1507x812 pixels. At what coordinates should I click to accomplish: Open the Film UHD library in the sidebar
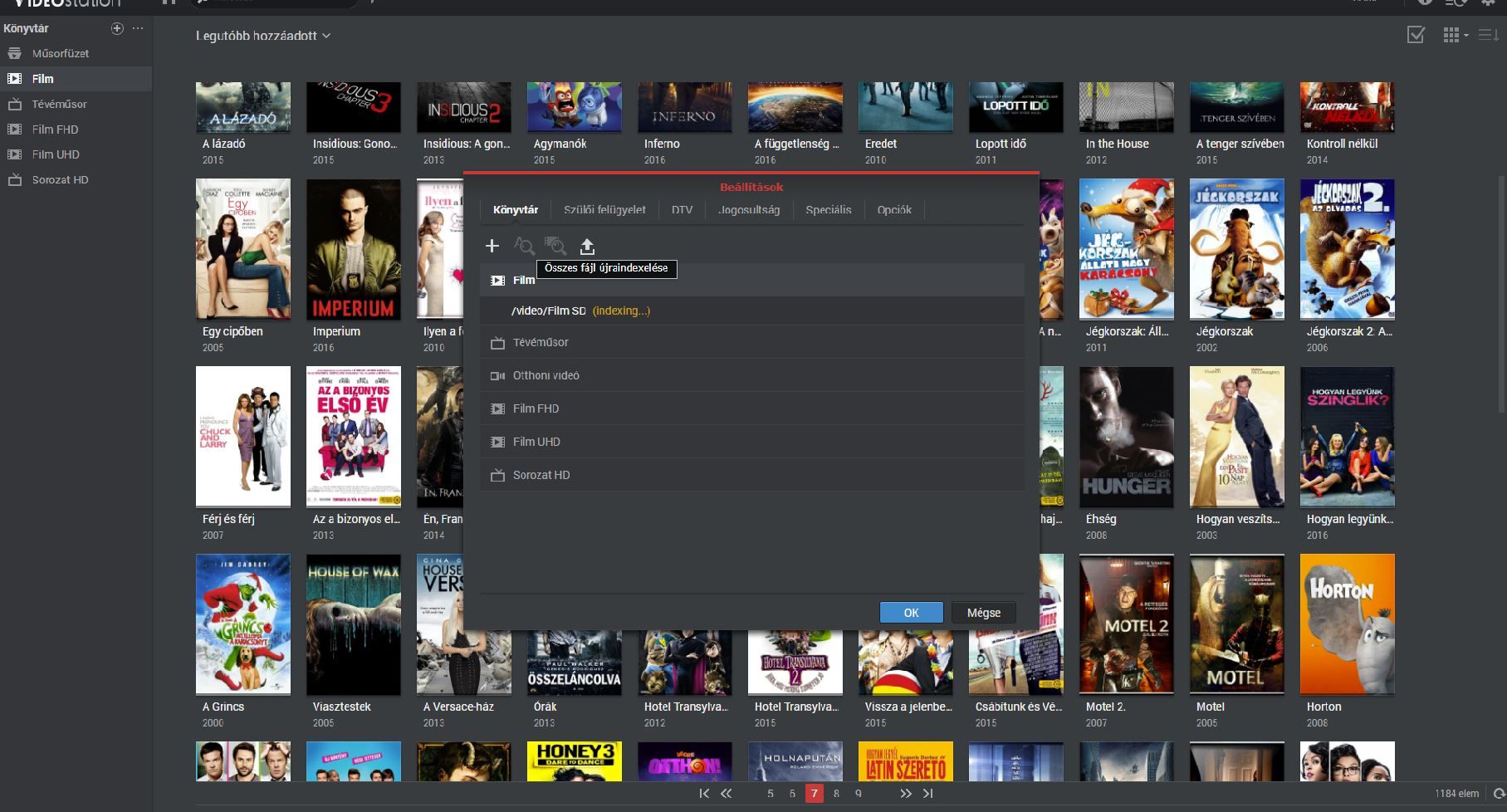point(76,154)
